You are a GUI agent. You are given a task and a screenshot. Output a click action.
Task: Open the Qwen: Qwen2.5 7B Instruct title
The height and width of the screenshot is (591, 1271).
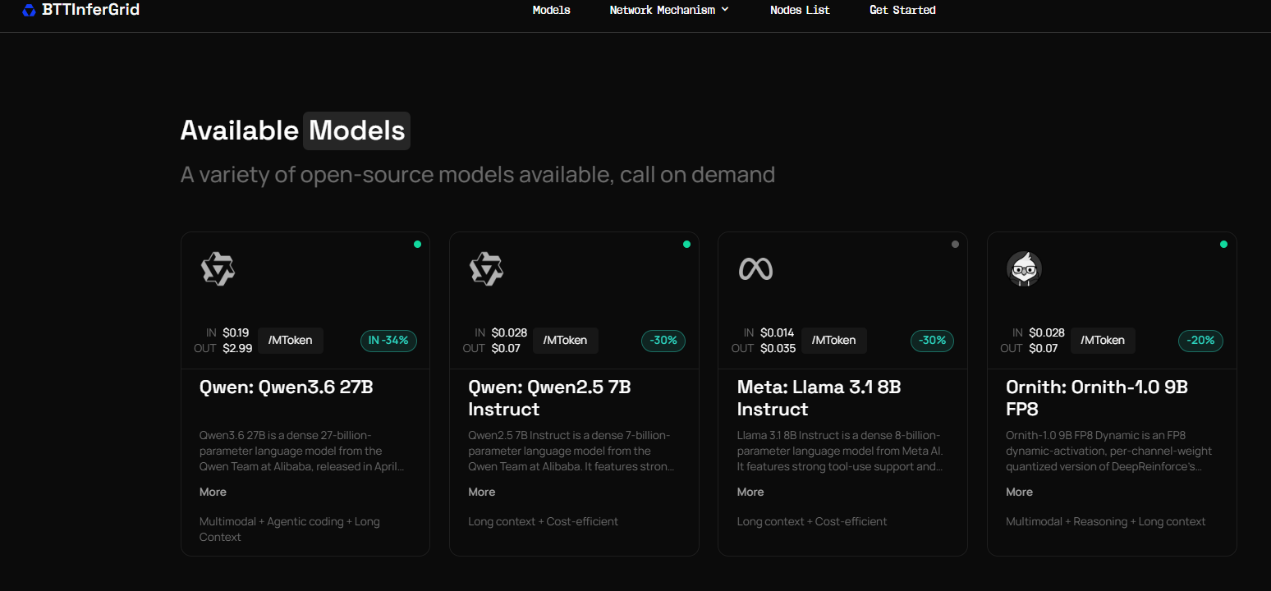[549, 398]
